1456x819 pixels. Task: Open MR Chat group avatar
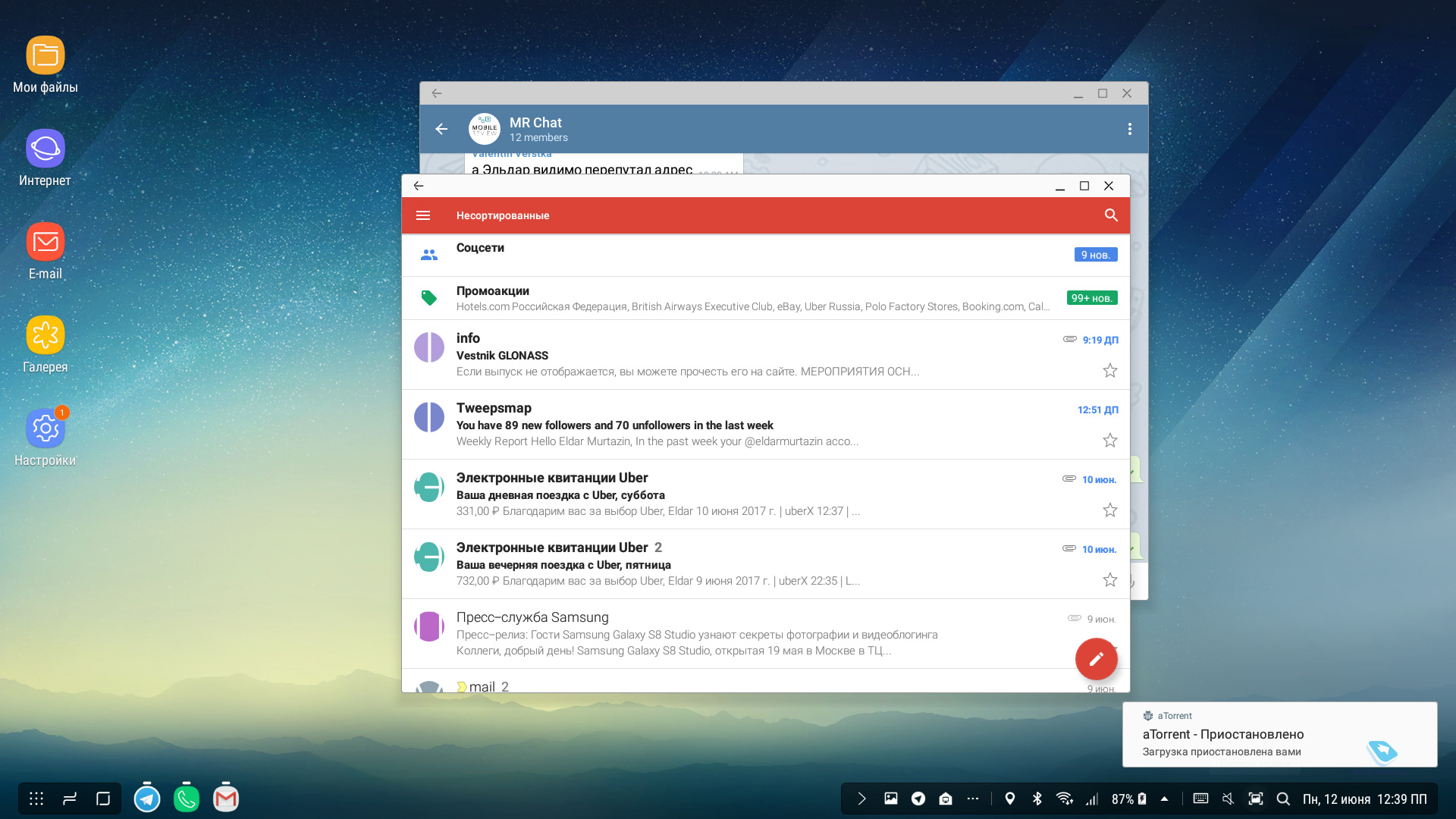[x=485, y=129]
